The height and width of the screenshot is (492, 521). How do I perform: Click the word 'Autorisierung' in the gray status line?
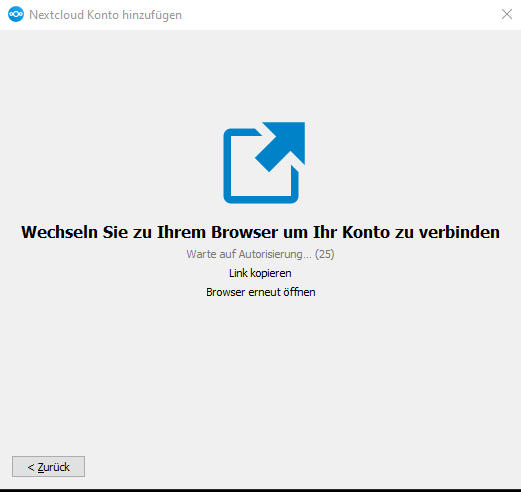(270, 254)
